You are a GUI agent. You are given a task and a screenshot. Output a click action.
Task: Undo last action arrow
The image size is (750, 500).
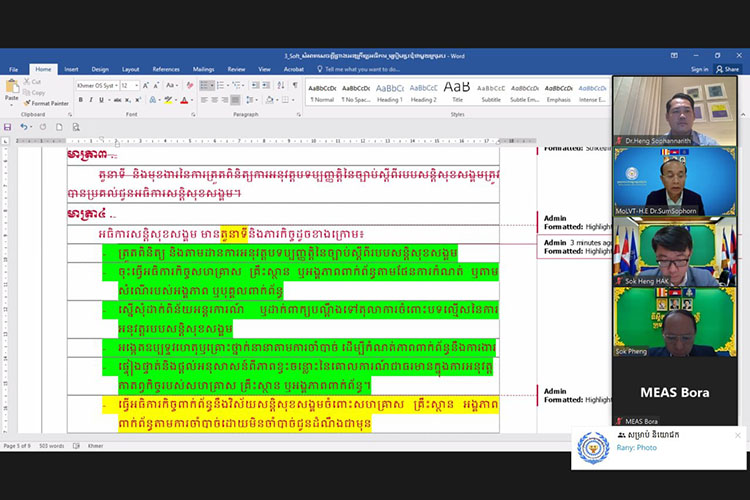point(24,127)
